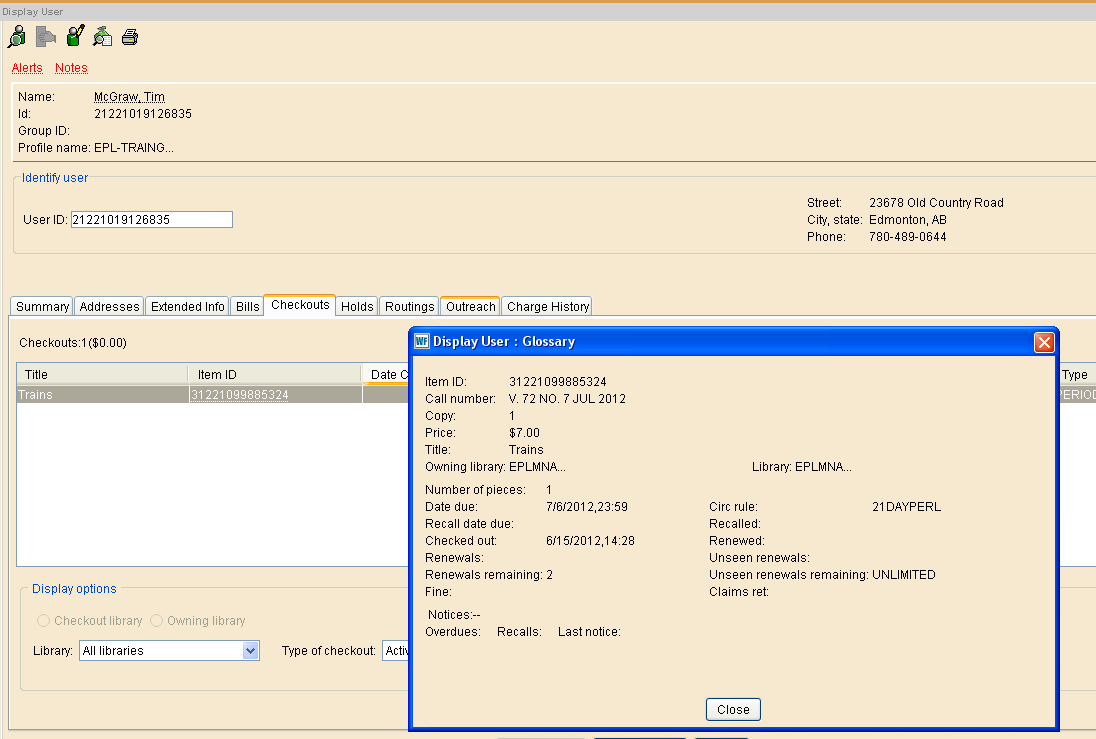Open the Type of checkout dropdown
The height and width of the screenshot is (739, 1096).
click(396, 651)
